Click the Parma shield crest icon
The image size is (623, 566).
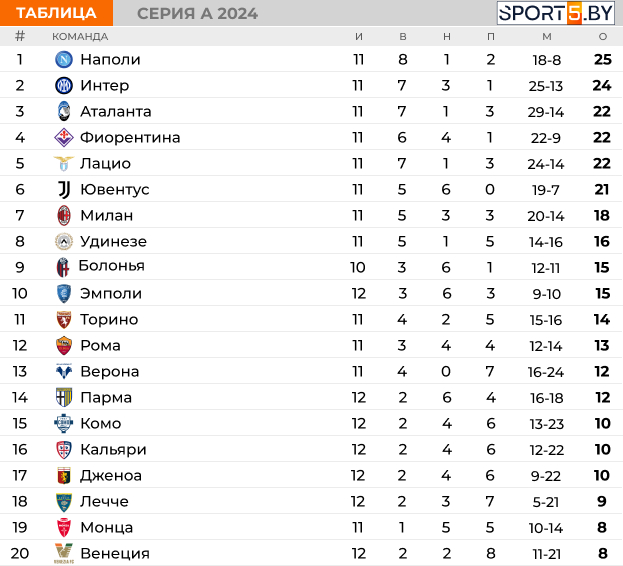[64, 397]
